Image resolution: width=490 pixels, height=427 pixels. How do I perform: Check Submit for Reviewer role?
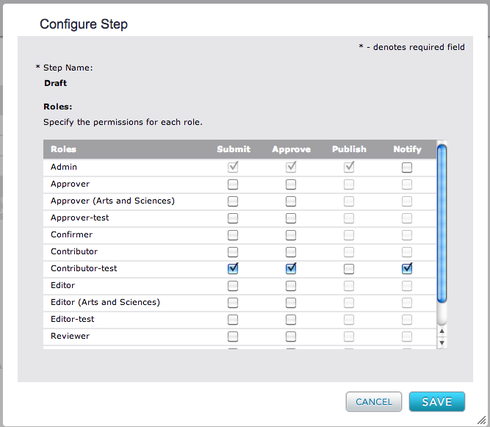tap(233, 336)
